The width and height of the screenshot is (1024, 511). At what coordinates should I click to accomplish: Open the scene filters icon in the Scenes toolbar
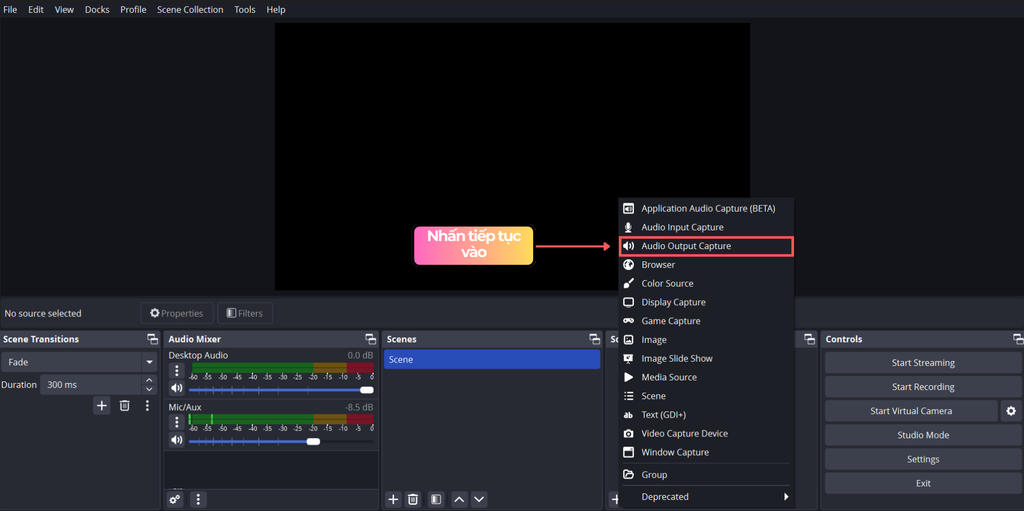click(436, 499)
